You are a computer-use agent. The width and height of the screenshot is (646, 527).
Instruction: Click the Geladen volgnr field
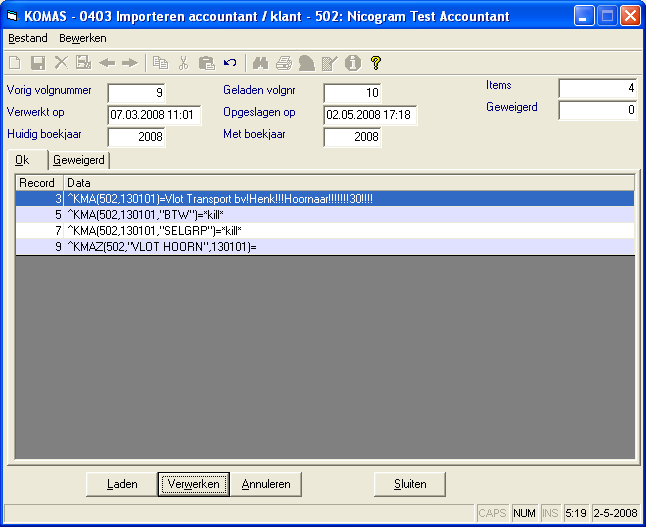click(x=352, y=93)
